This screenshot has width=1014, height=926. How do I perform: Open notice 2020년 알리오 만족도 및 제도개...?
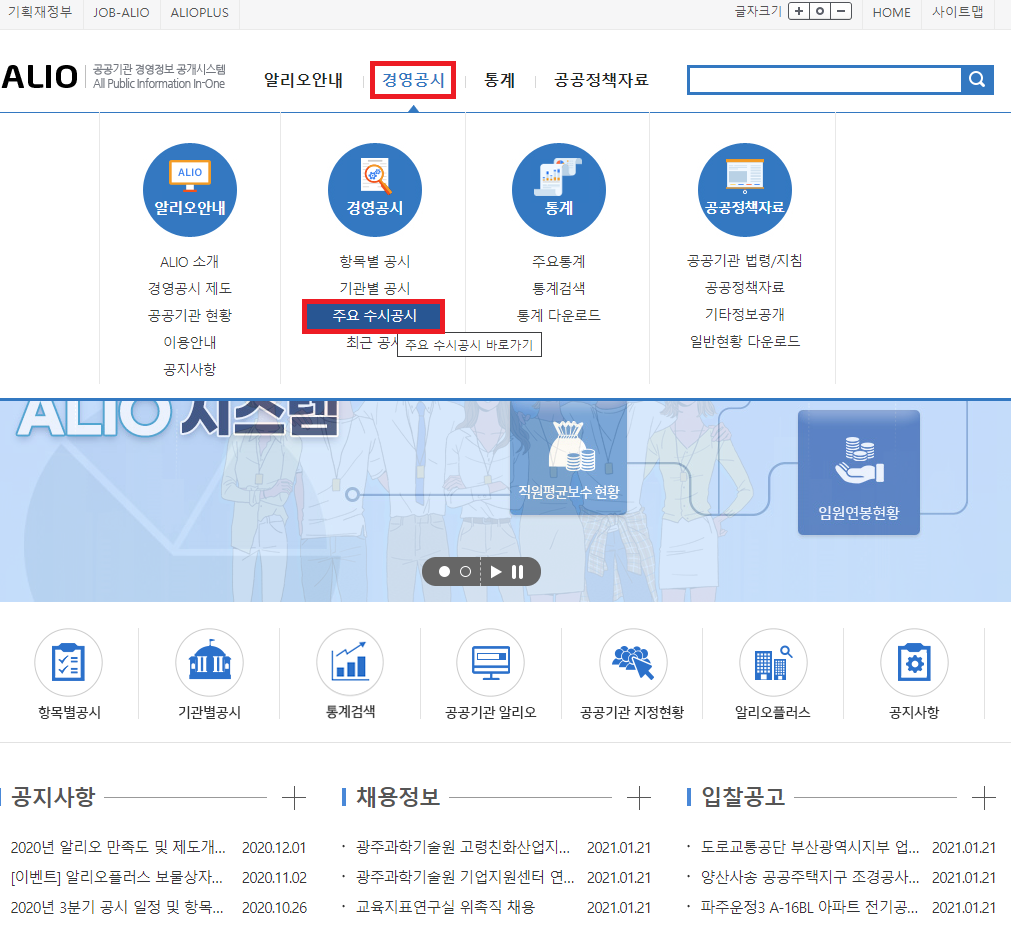coord(118,847)
